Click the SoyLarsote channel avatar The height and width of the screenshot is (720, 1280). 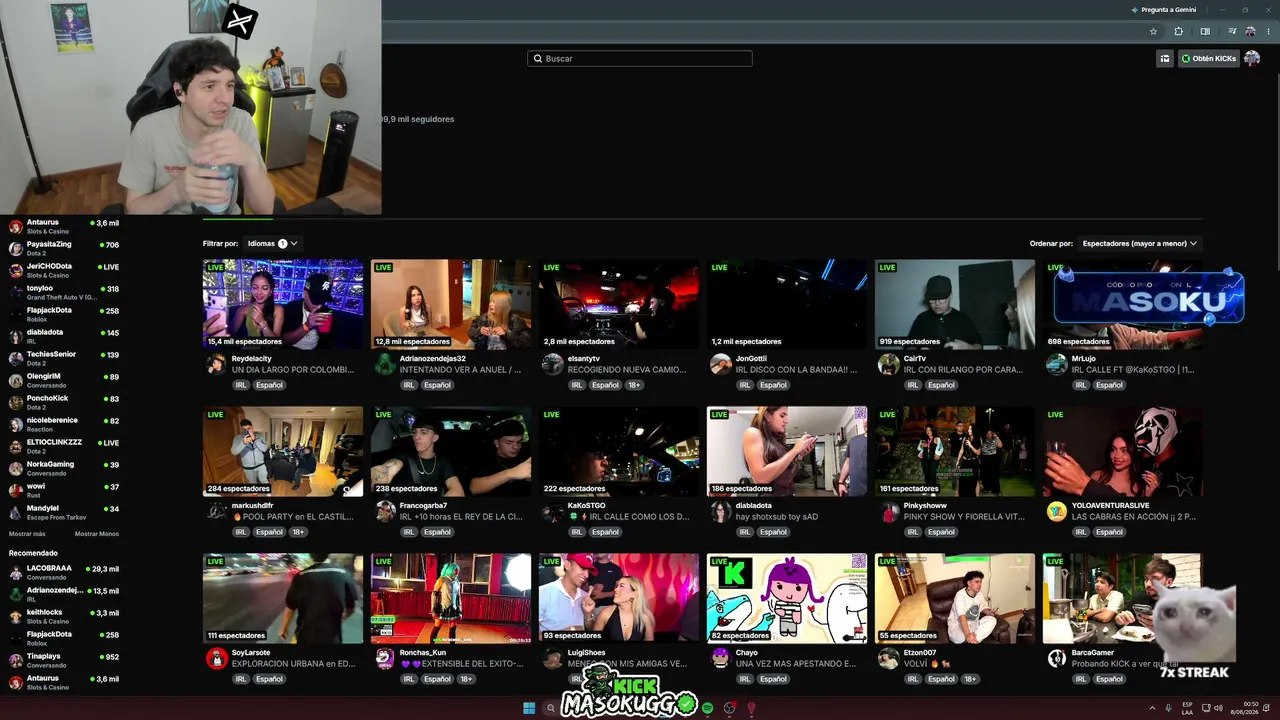coord(216,658)
